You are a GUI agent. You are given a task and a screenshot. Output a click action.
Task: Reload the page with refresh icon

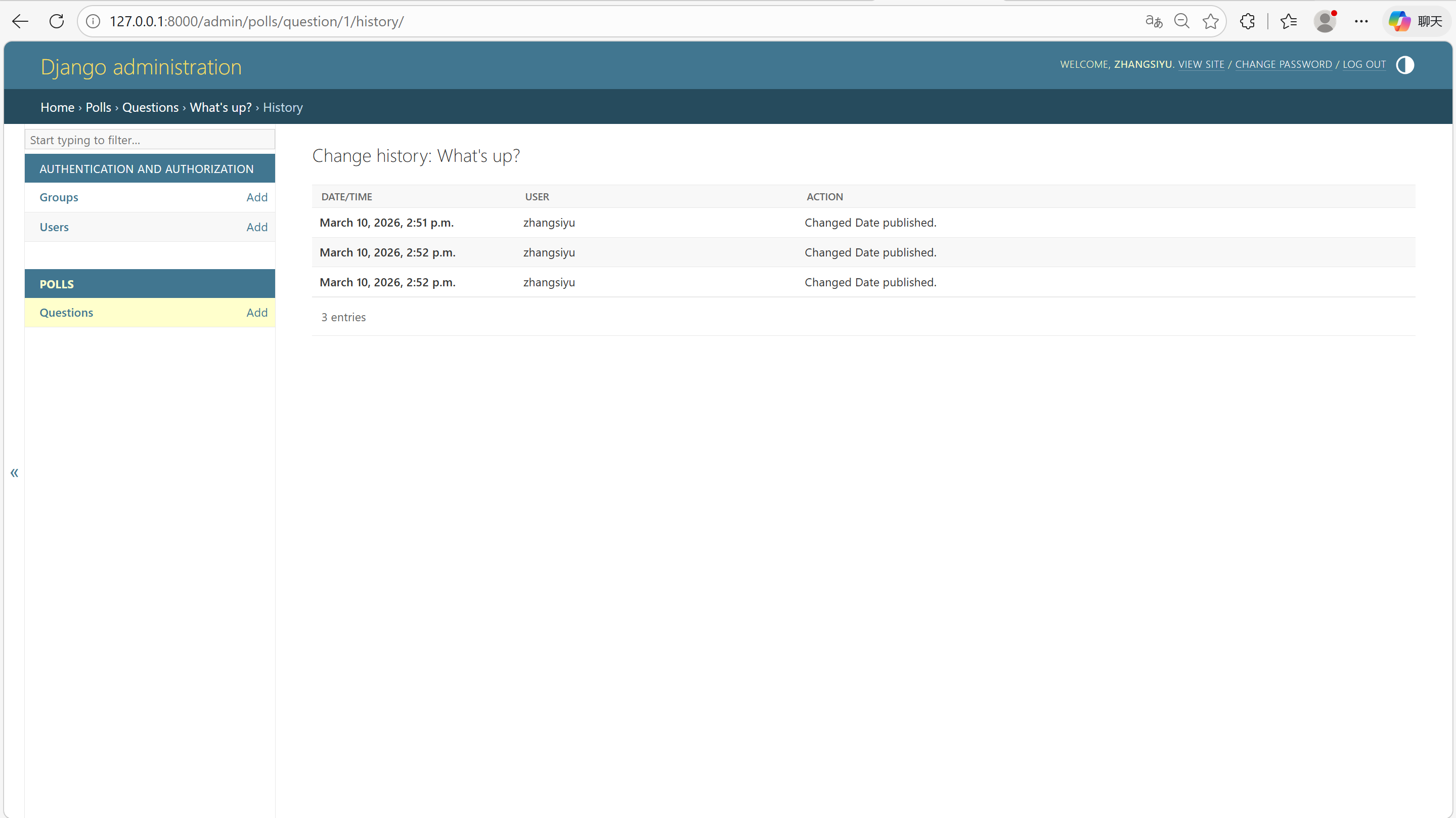(57, 21)
